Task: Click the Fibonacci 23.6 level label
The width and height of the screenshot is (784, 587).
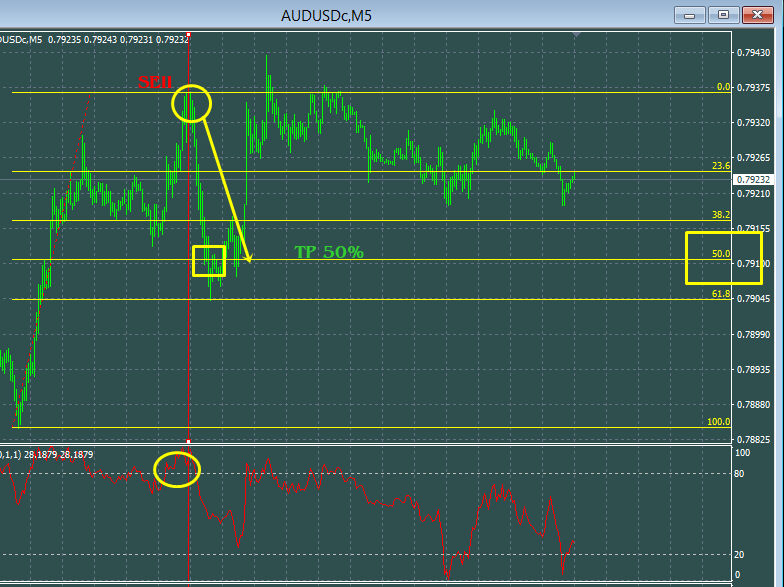Action: [721, 166]
